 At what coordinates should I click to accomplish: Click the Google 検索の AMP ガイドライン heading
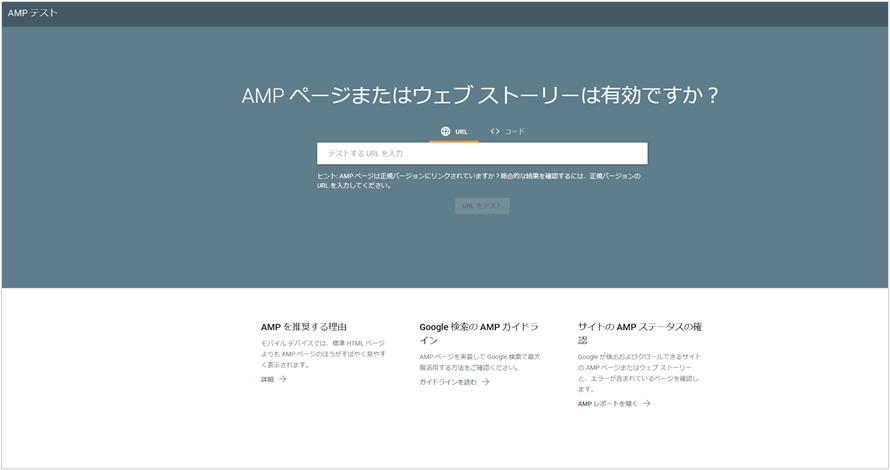478,333
